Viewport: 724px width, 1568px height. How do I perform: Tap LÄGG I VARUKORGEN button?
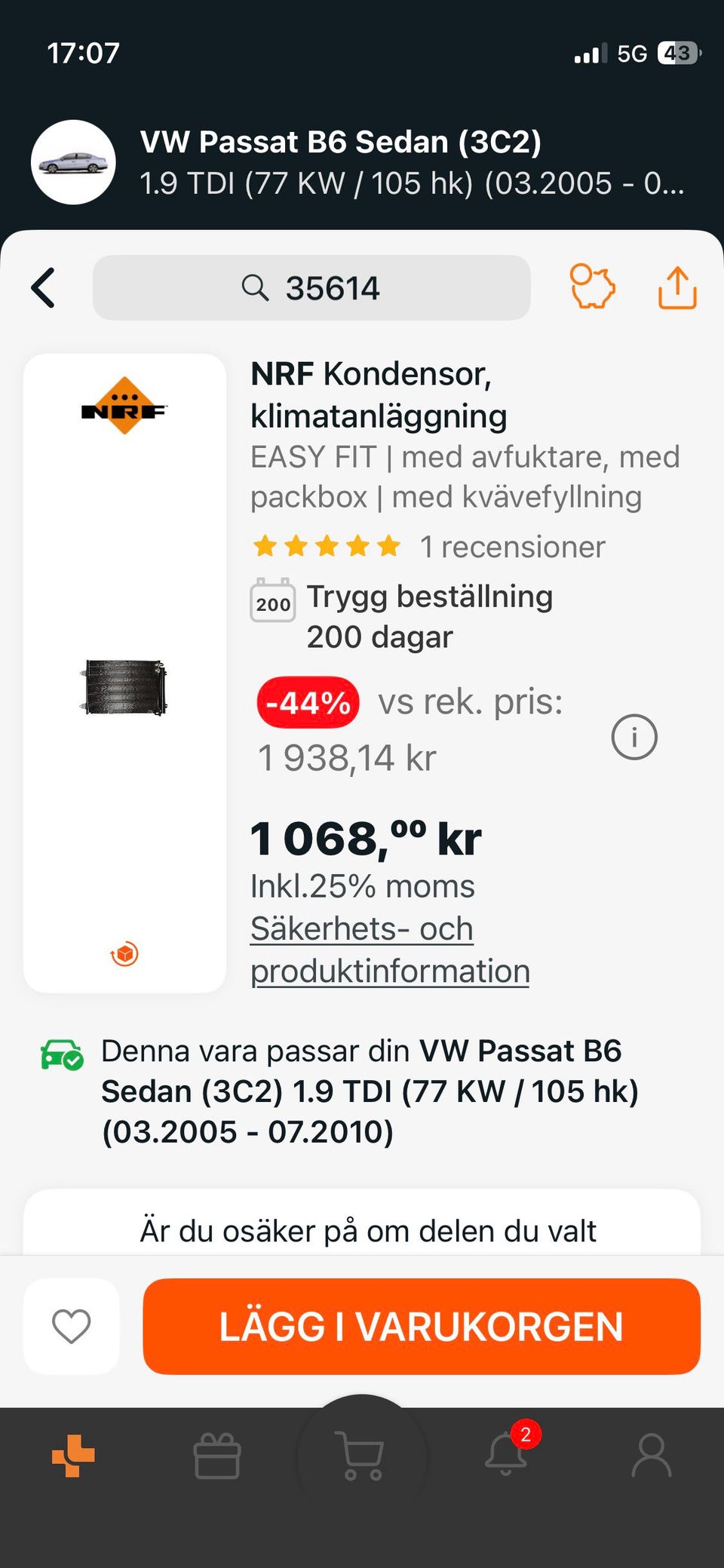click(422, 1326)
